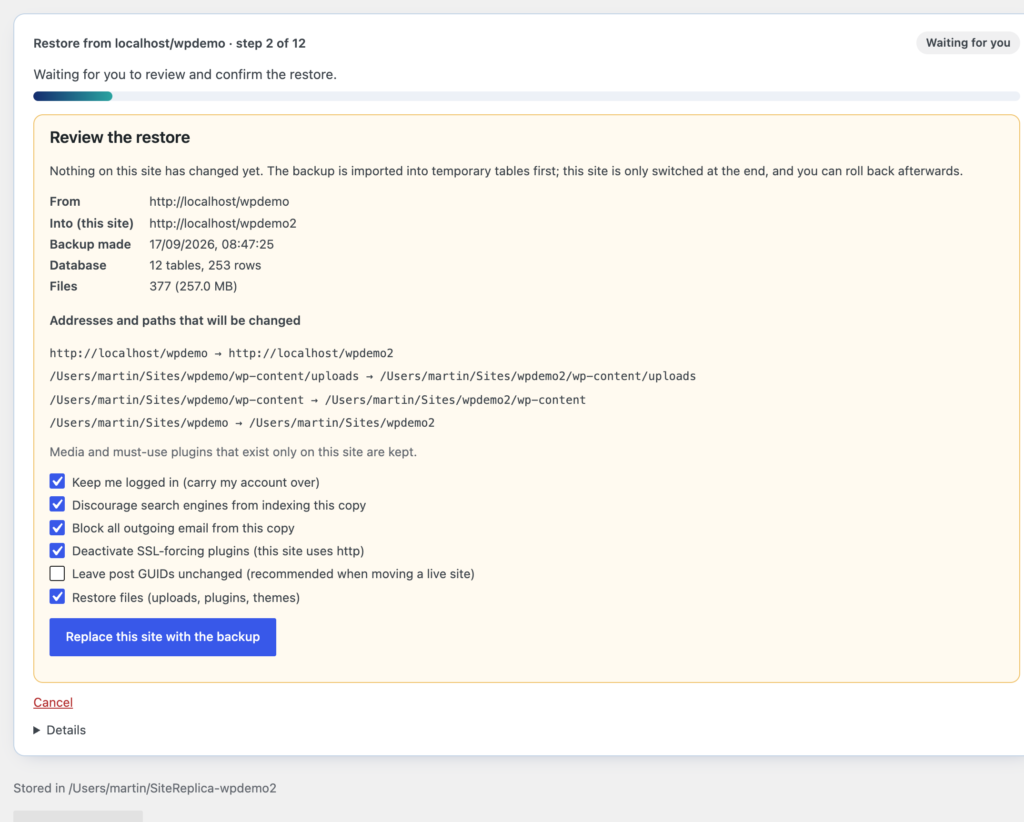The height and width of the screenshot is (822, 1024).
Task: Toggle Discourage search engines from indexing checkbox
Action: click(x=57, y=505)
